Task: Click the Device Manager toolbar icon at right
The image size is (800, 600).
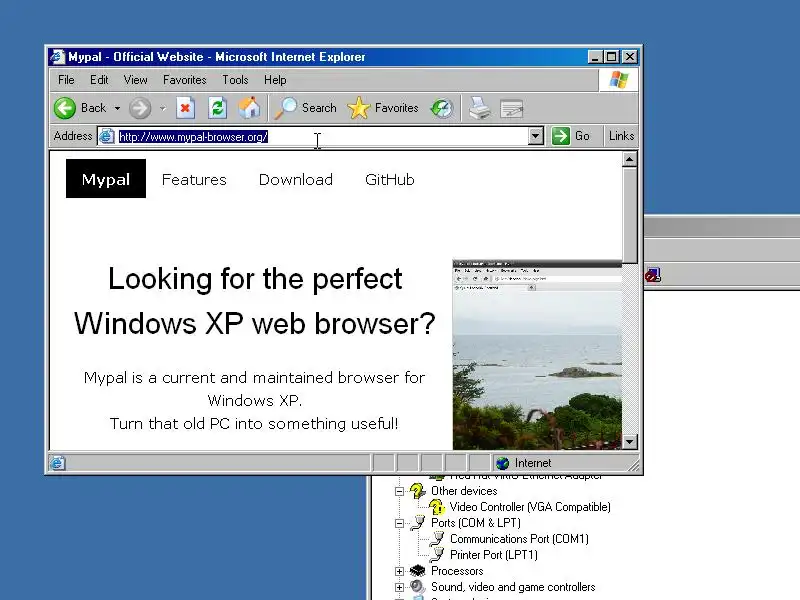Action: pyautogui.click(x=653, y=276)
